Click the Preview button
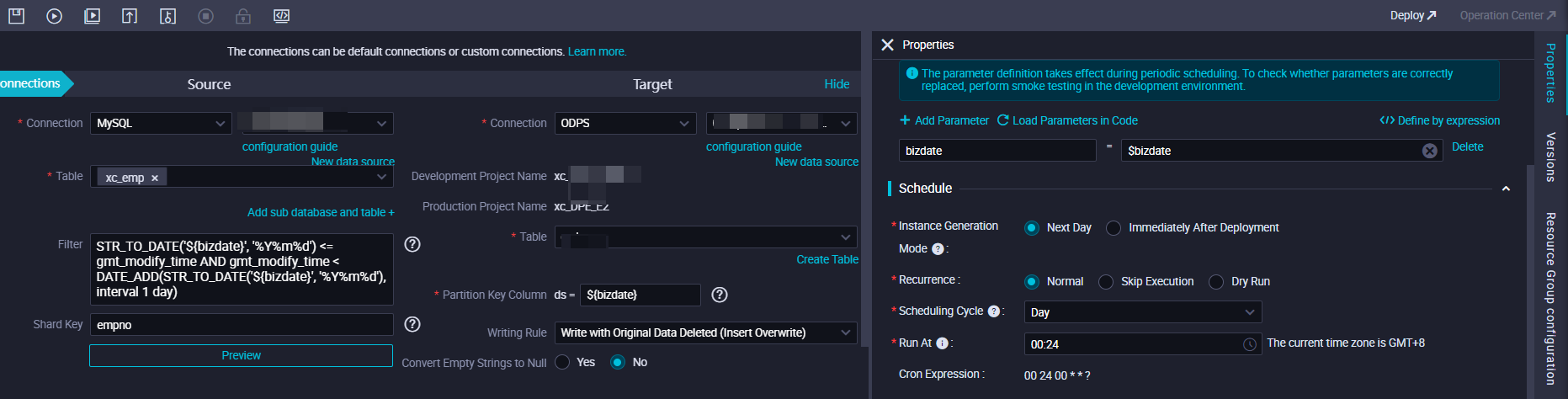This screenshot has width=1568, height=399. 241,356
